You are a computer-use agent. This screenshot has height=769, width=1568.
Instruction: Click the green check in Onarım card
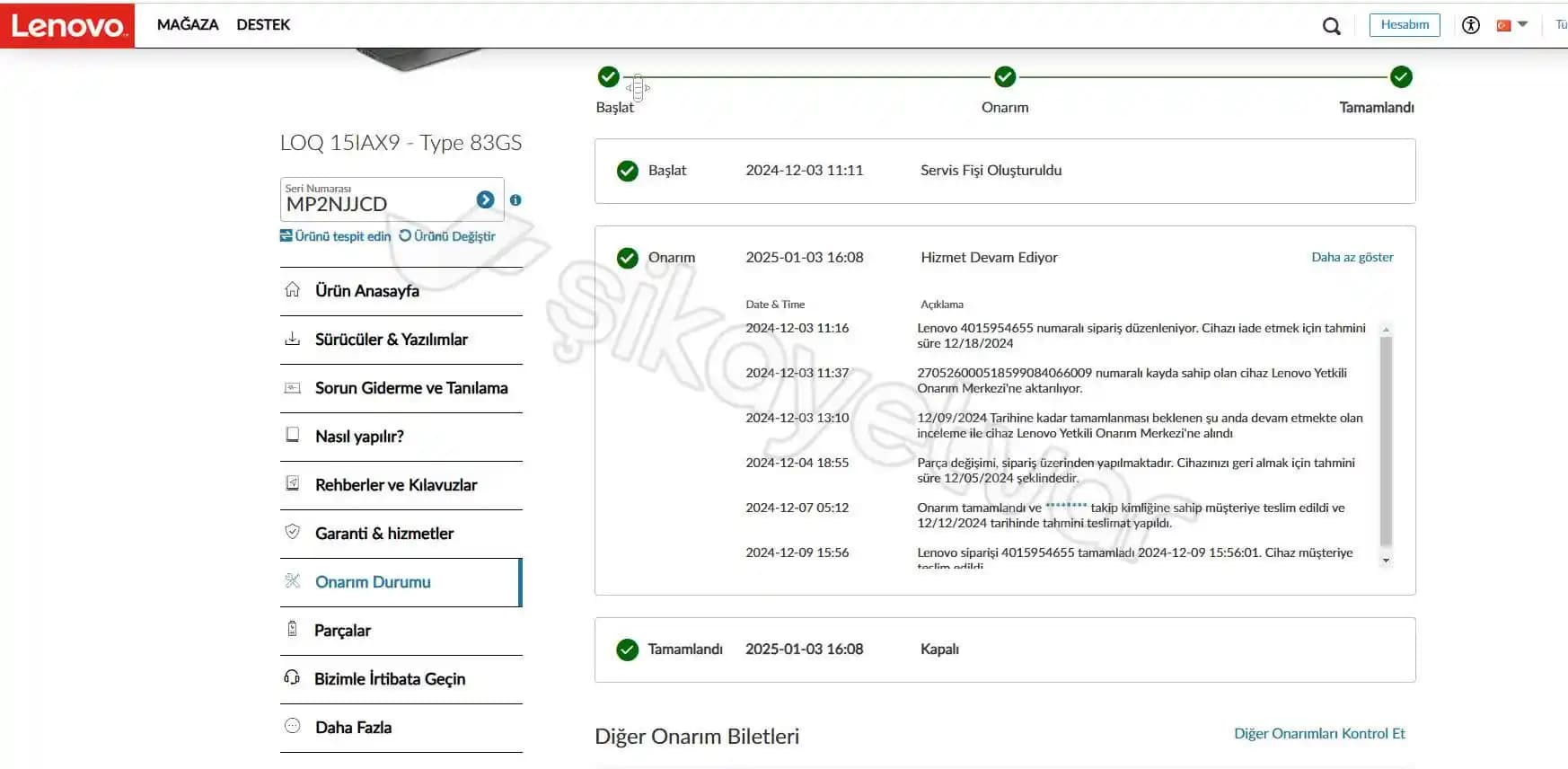coord(628,258)
